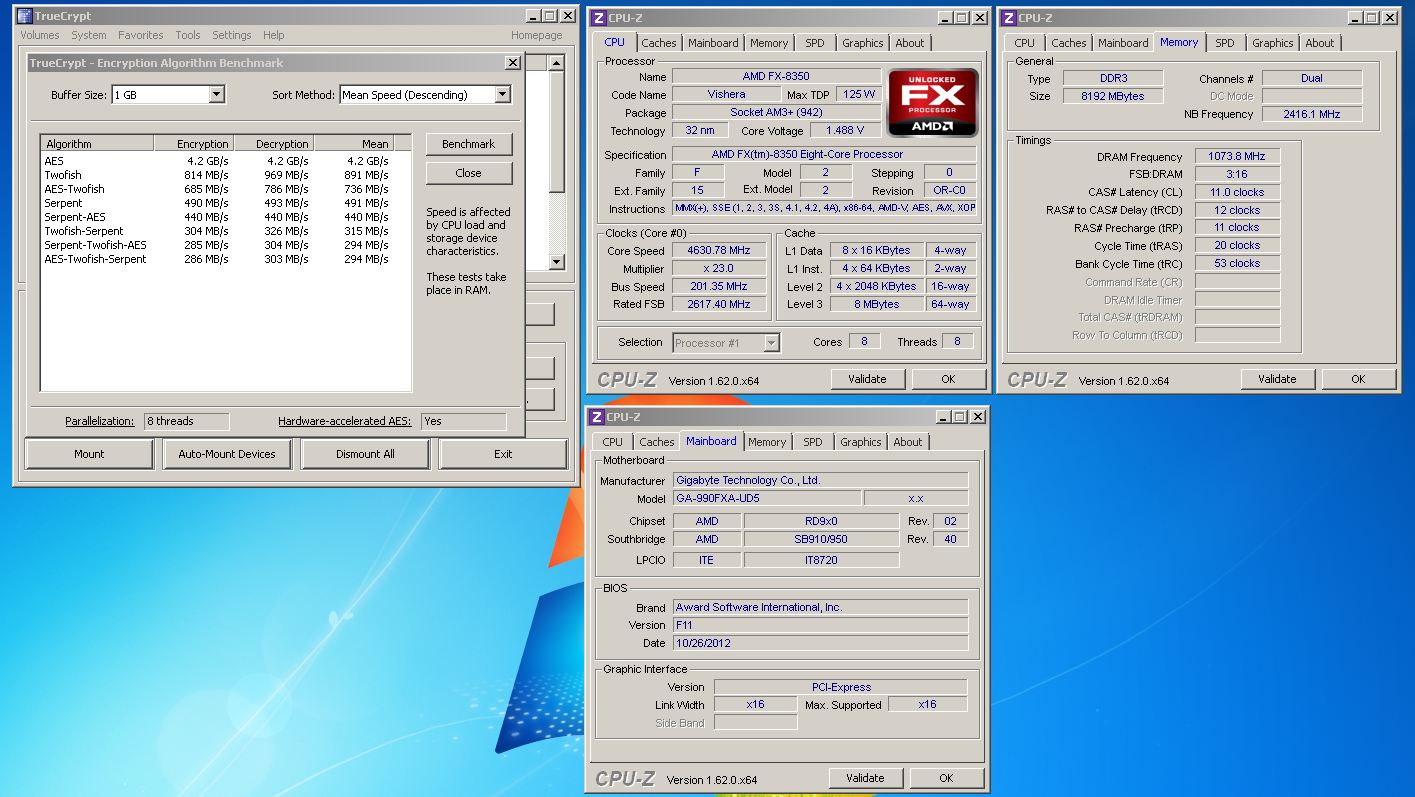Screen dimensions: 1415x797
Task: Select the Twofish-Serpent row in algorithm list
Action: [x=84, y=231]
